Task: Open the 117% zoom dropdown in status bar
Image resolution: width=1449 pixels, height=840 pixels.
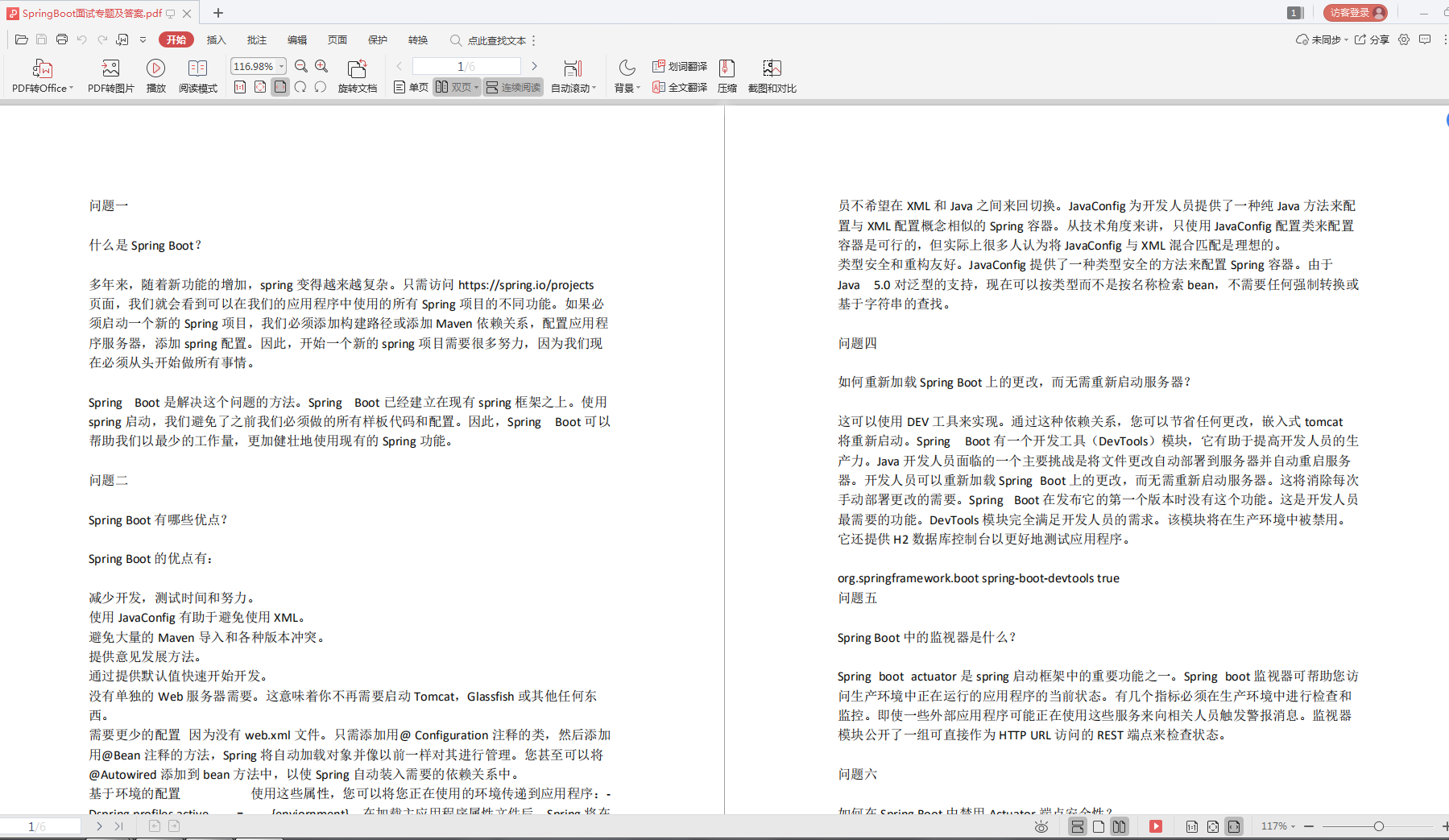Action: pyautogui.click(x=1278, y=826)
